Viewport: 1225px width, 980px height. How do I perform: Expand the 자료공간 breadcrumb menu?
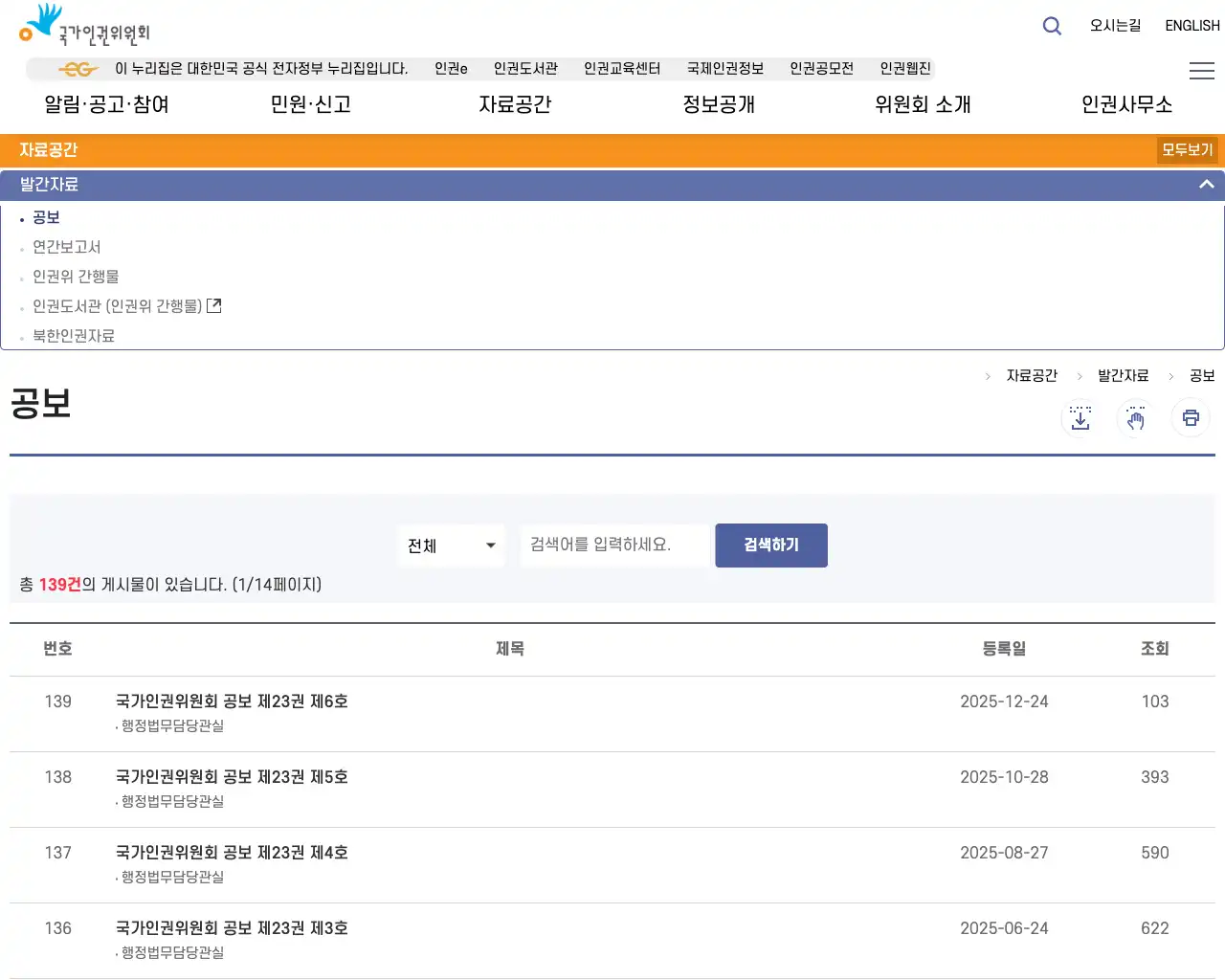tap(1032, 375)
